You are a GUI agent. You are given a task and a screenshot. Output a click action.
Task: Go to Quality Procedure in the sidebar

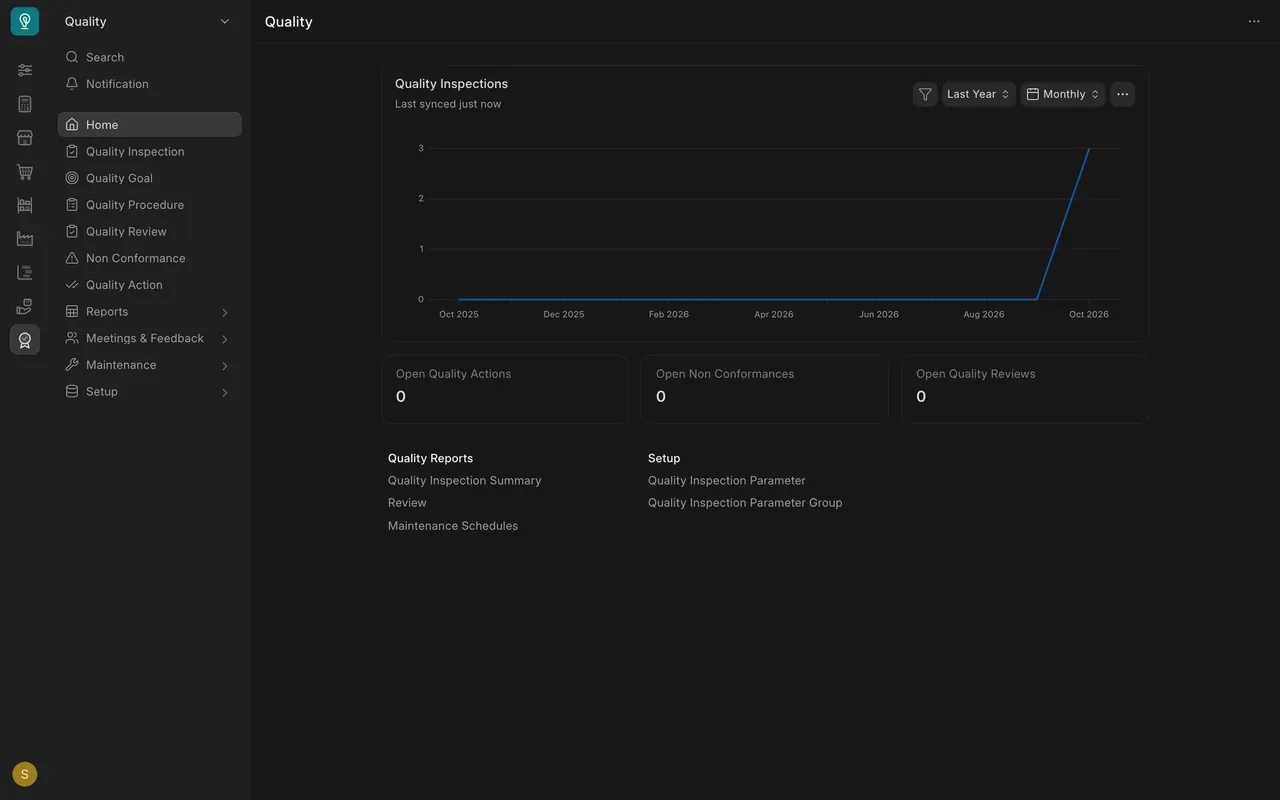pos(150,204)
